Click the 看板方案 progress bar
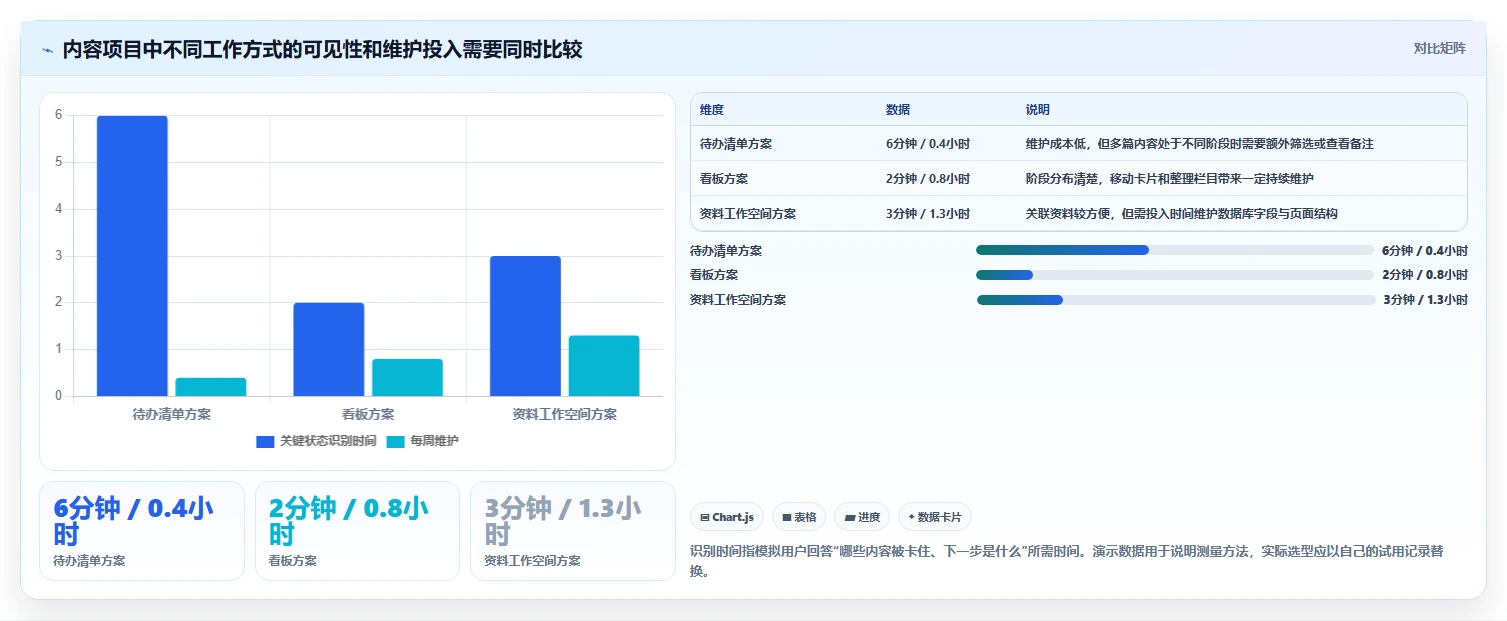This screenshot has height=621, width=1507. 1175,275
